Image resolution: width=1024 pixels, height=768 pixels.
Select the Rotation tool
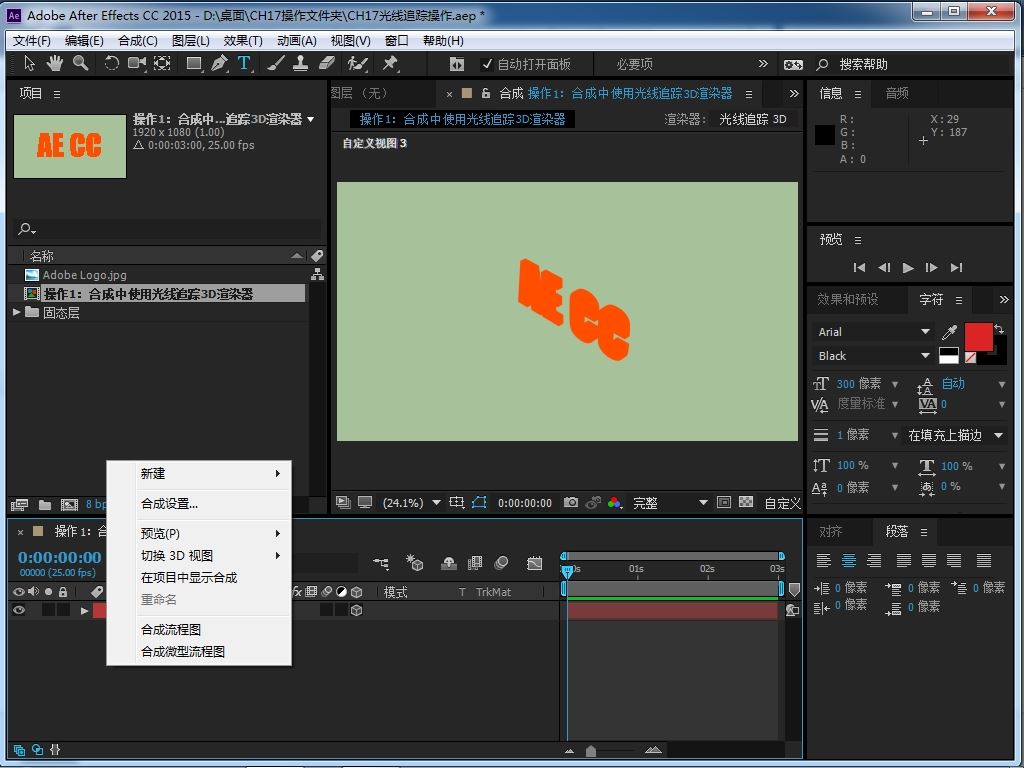coord(112,63)
